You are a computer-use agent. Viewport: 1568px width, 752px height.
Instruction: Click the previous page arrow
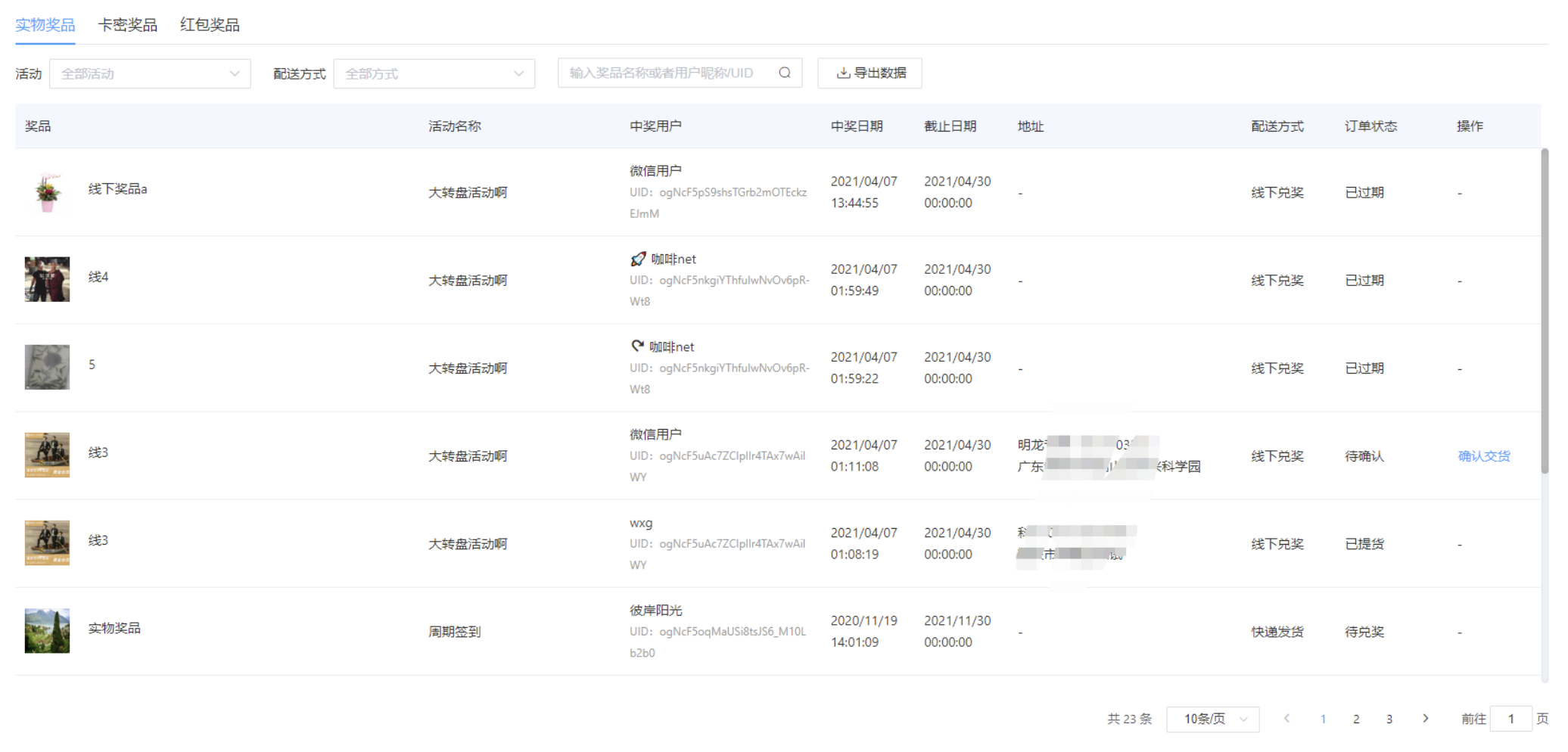pyautogui.click(x=1286, y=719)
